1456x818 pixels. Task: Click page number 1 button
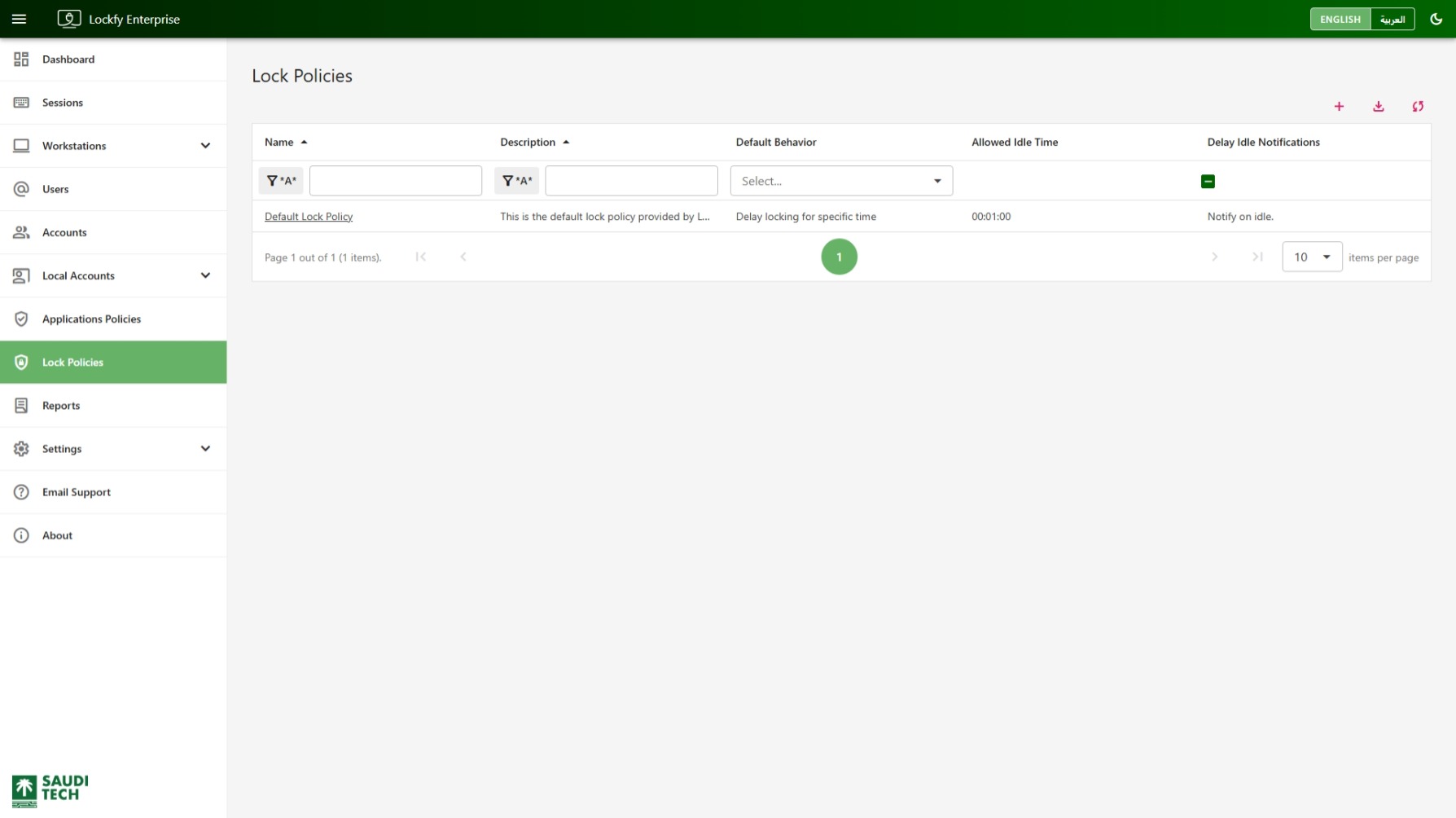pos(839,257)
